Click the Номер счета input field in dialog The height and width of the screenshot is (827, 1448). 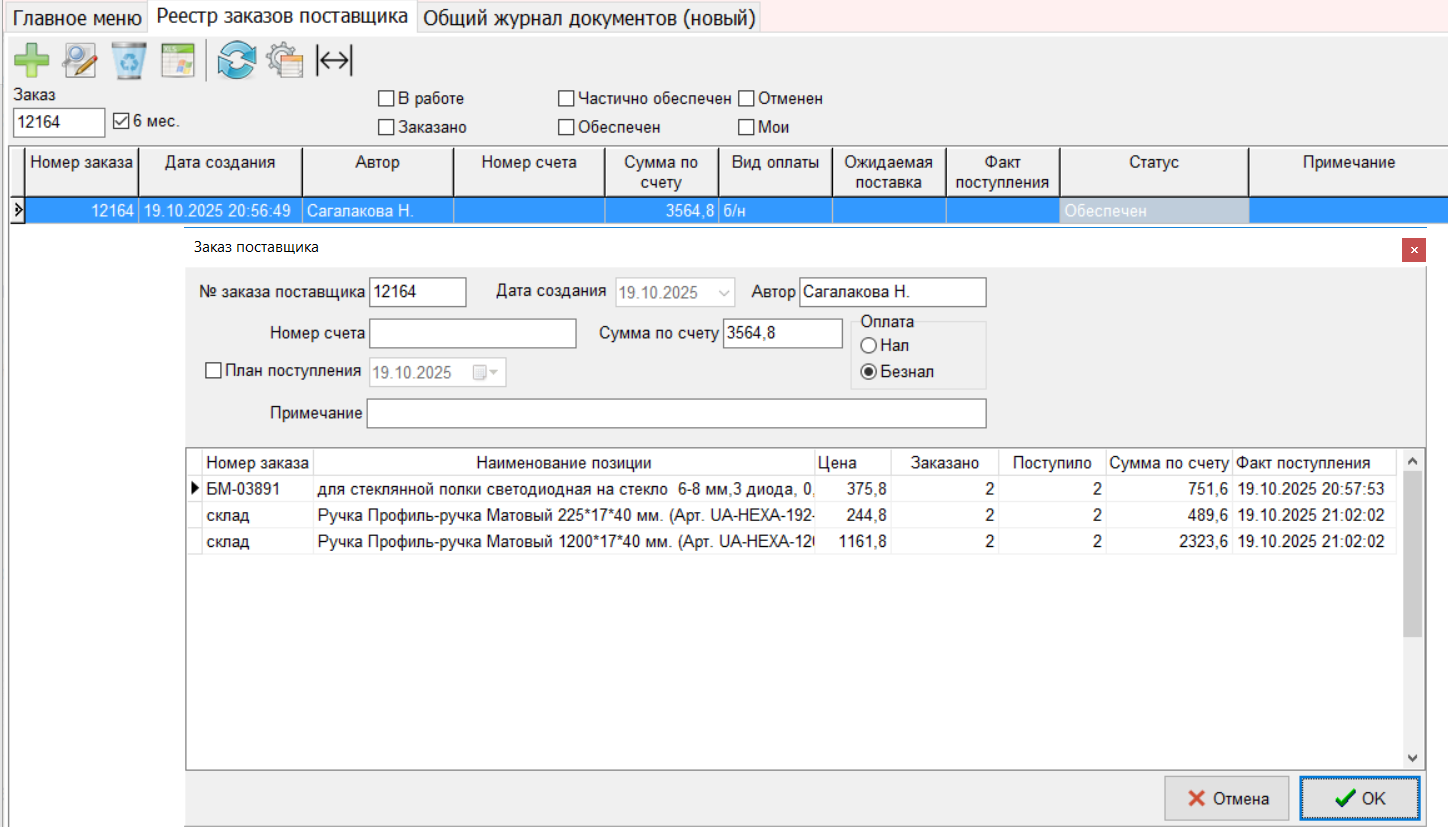pos(472,333)
